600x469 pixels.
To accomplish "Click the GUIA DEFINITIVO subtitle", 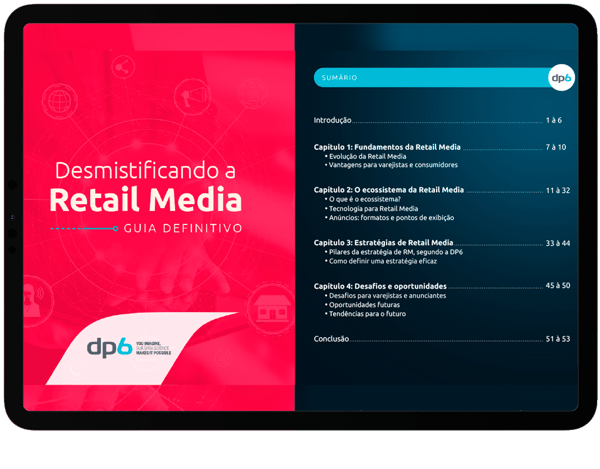I will coord(183,228).
